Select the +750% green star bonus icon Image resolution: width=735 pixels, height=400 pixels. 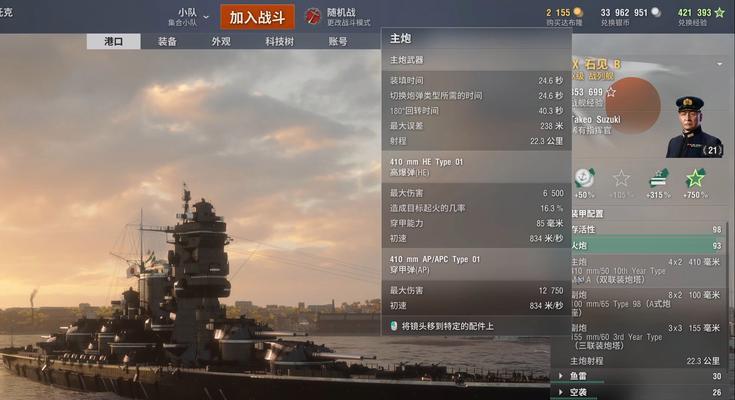click(x=695, y=179)
